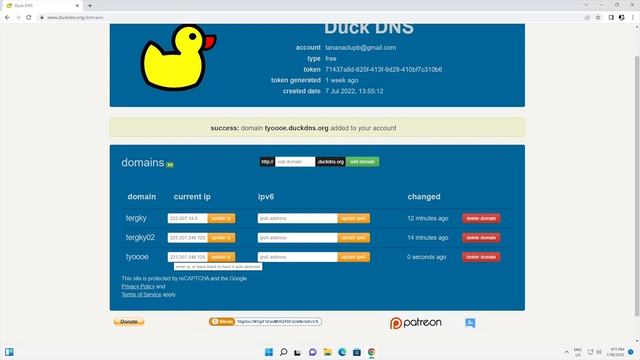
Task: Click '0 seconds ago' changed value
Action: point(427,257)
